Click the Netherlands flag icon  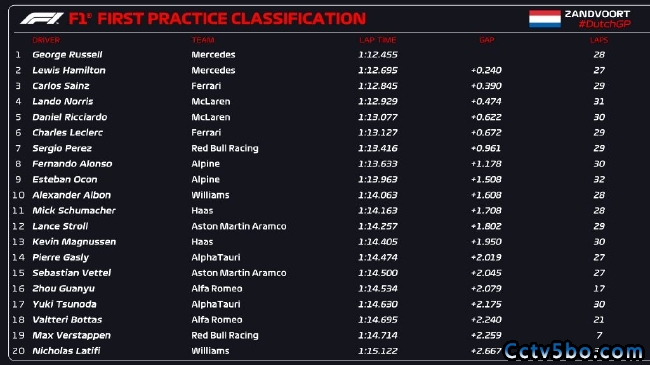pos(545,19)
